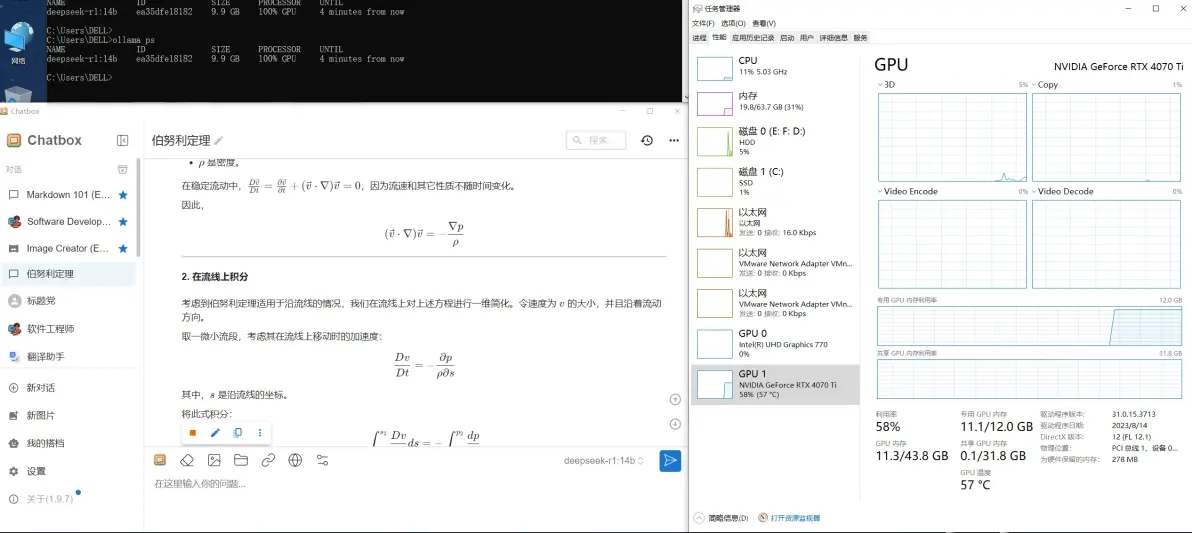Screen dimensions: 1192x533
Task: Switch to the 服务 tab in Task Manager
Action: click(x=861, y=37)
